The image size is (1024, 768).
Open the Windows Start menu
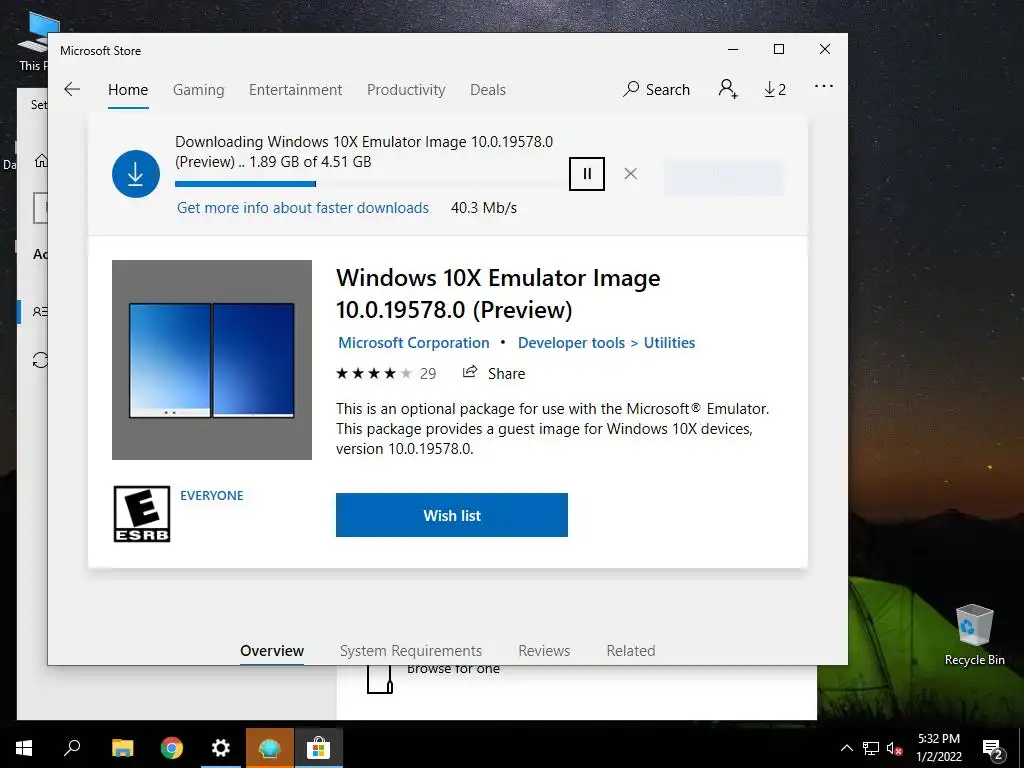[x=24, y=748]
